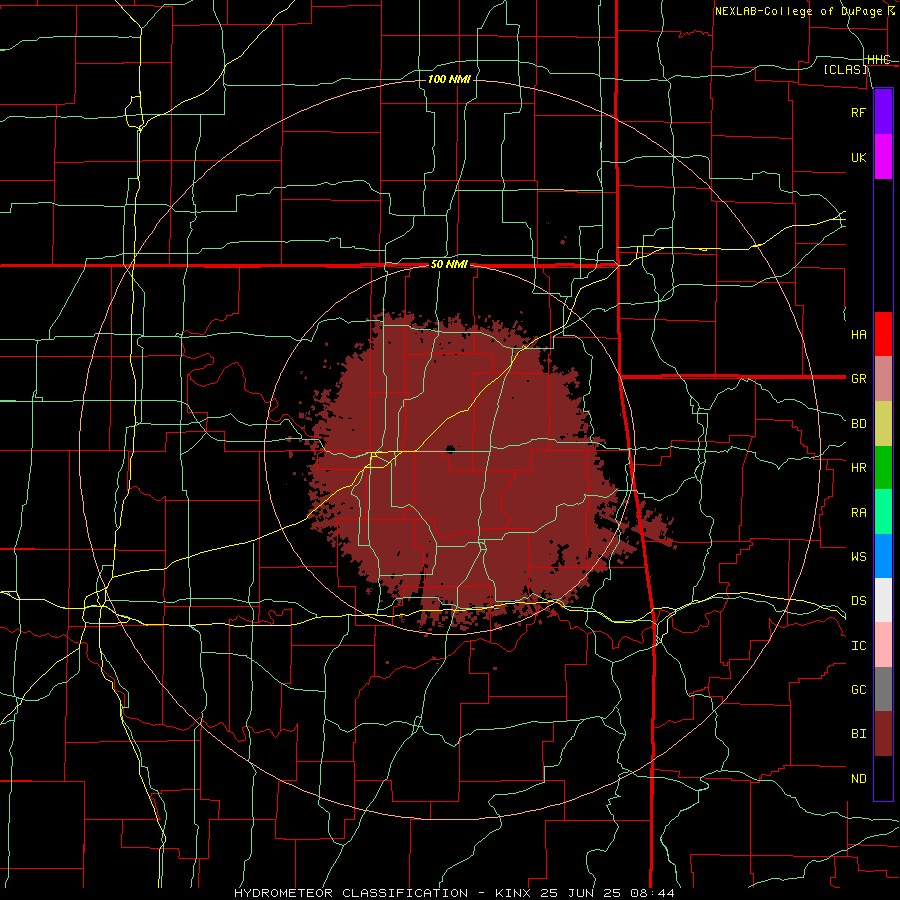This screenshot has width=900, height=900.
Task: Click the red HA legend color swatch
Action: (883, 334)
